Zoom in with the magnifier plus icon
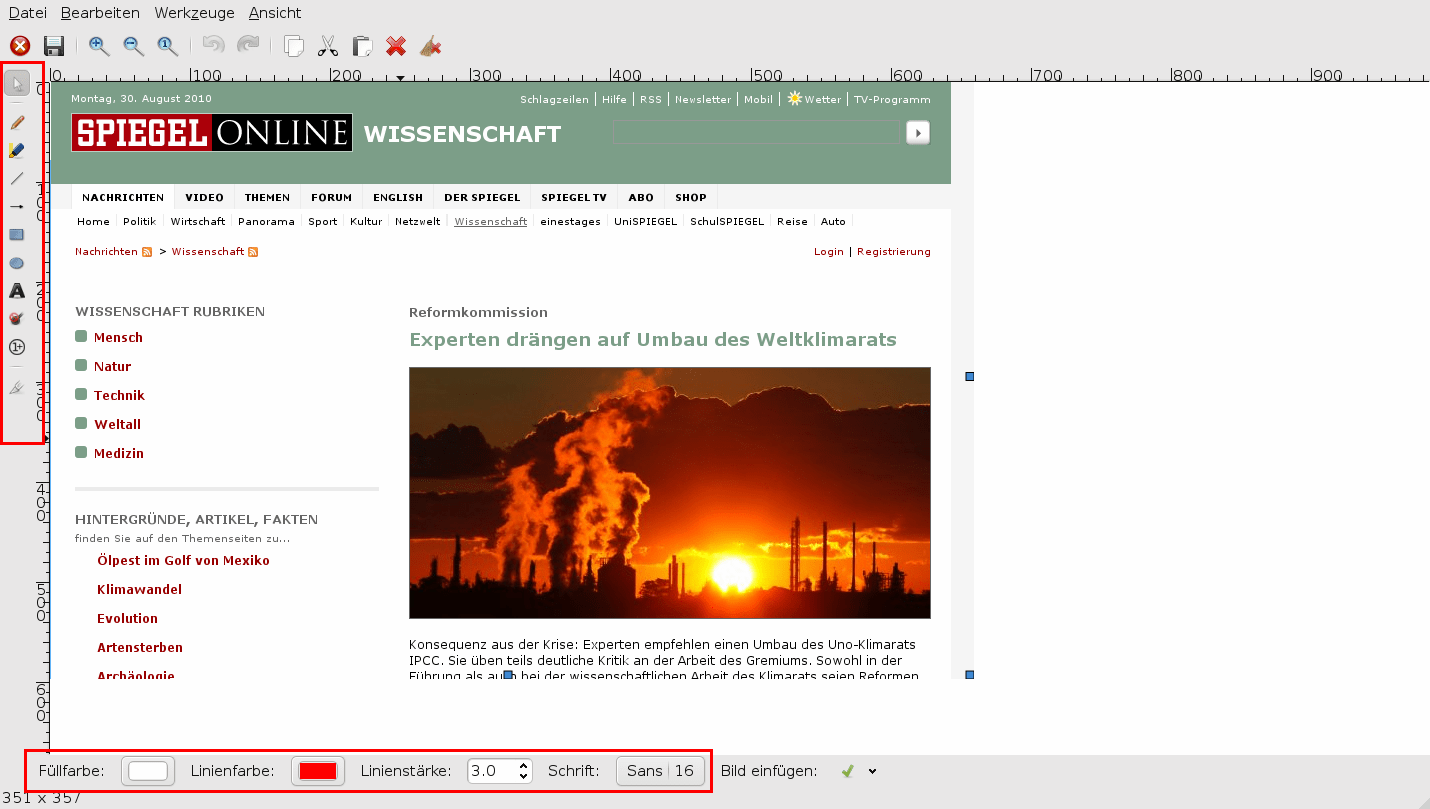The image size is (1430, 809). (x=99, y=46)
